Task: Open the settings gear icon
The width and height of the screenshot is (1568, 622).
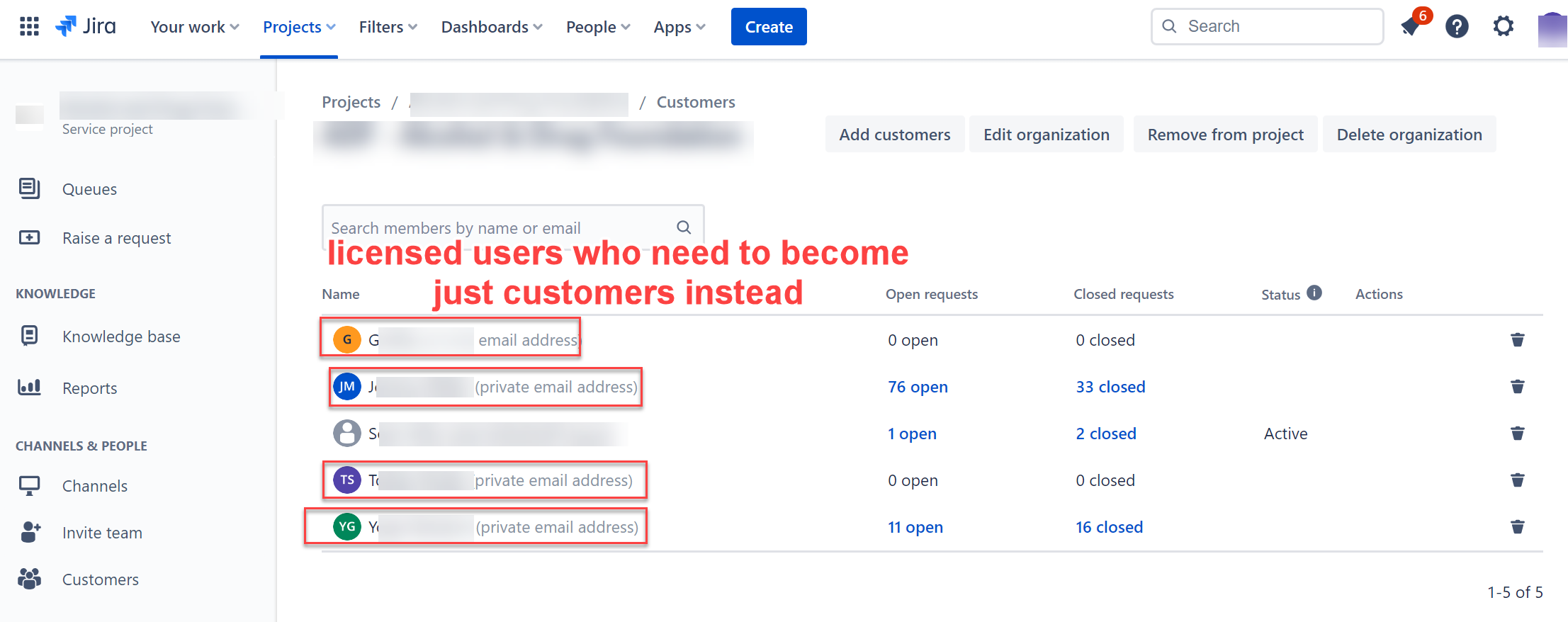Action: coord(1503,27)
